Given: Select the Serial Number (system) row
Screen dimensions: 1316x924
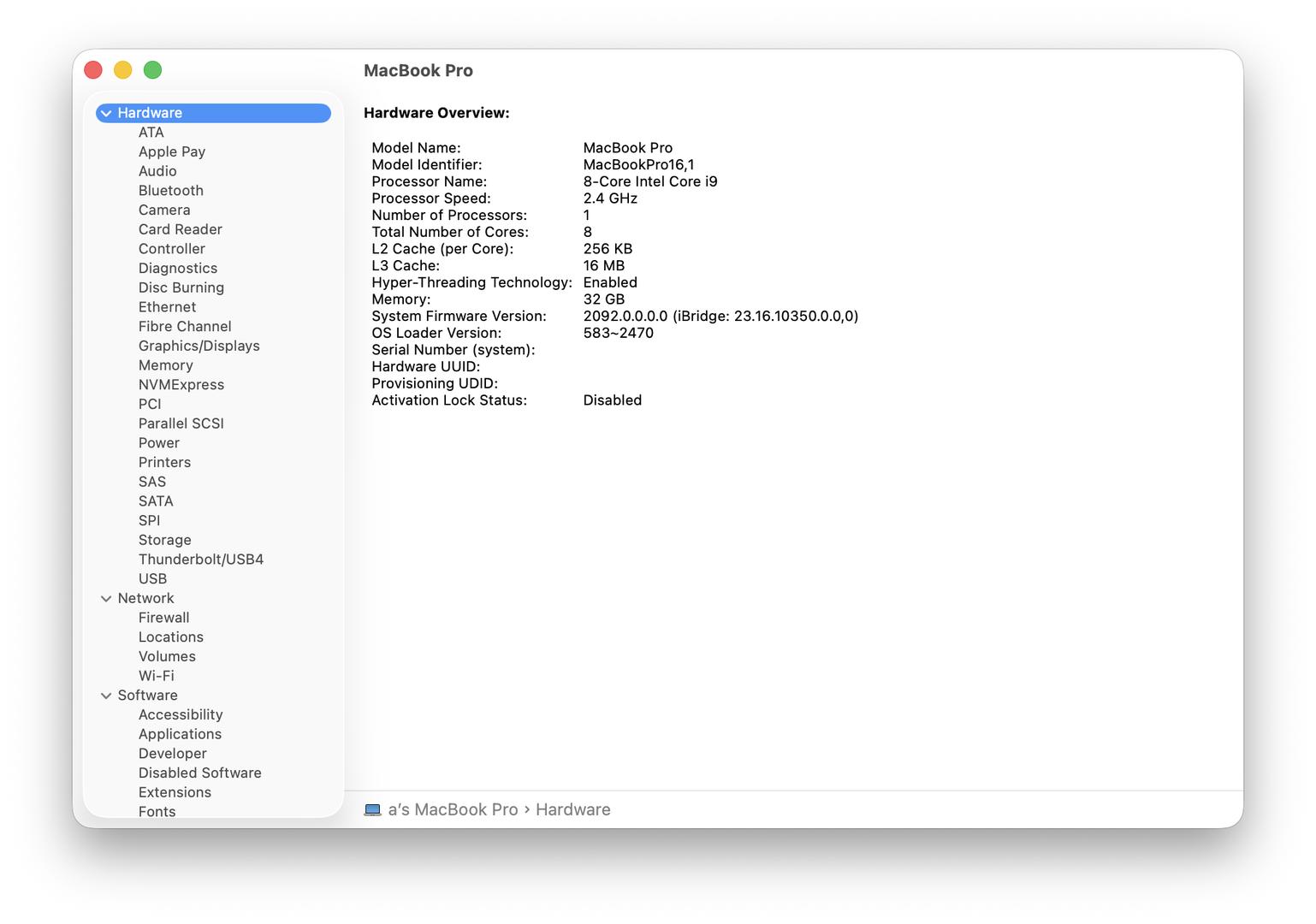Looking at the screenshot, I should coord(453,350).
